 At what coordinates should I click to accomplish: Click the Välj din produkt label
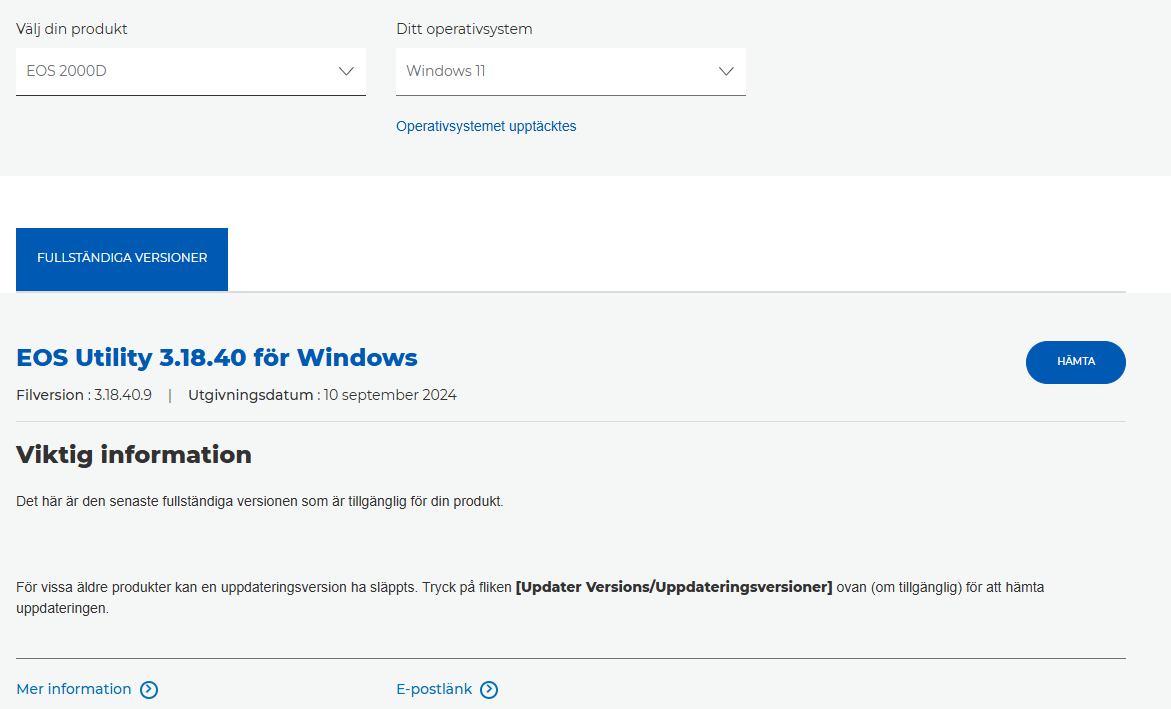pyautogui.click(x=72, y=29)
